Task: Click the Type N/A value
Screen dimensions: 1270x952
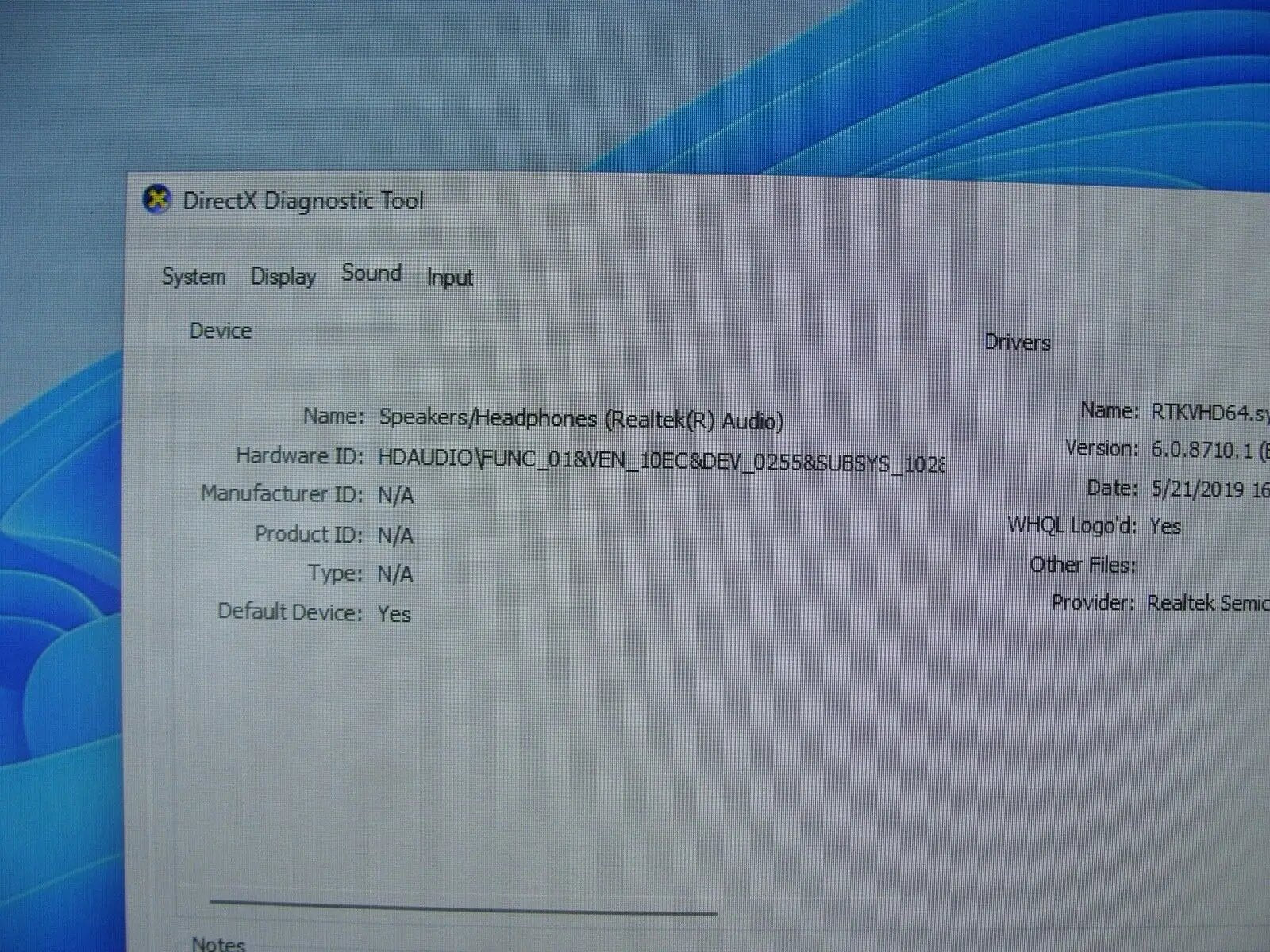Action: tap(396, 574)
